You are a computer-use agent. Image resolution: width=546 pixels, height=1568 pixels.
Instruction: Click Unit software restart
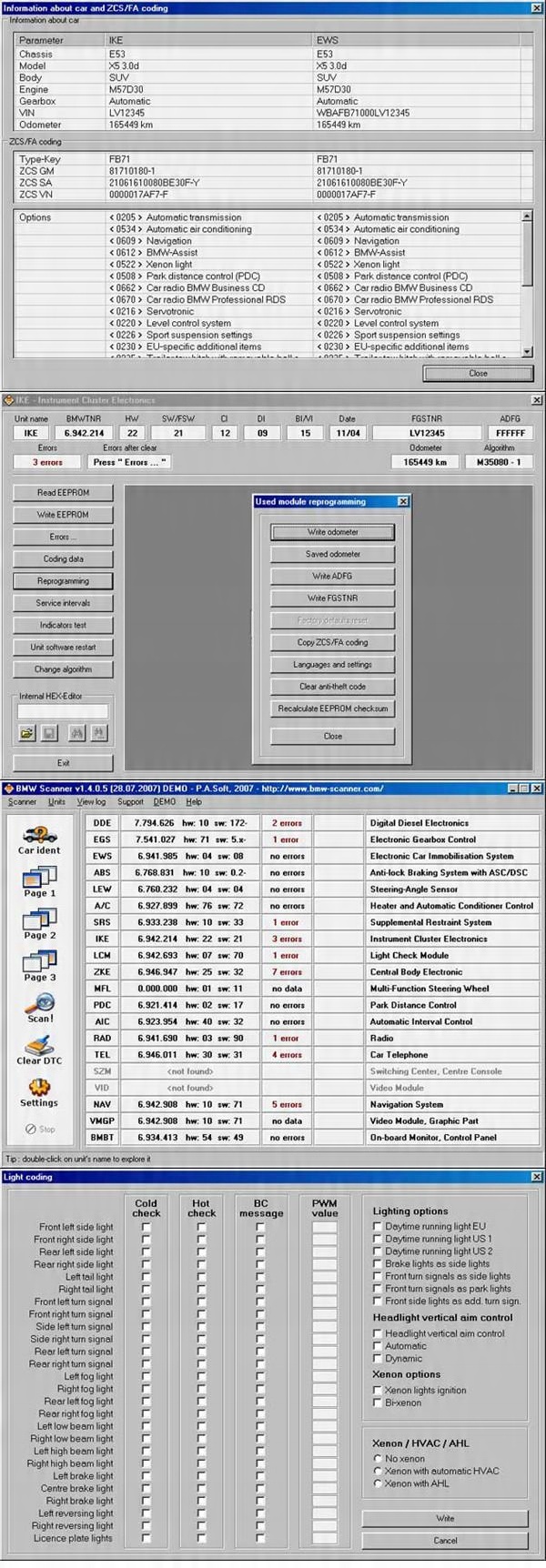tap(63, 648)
